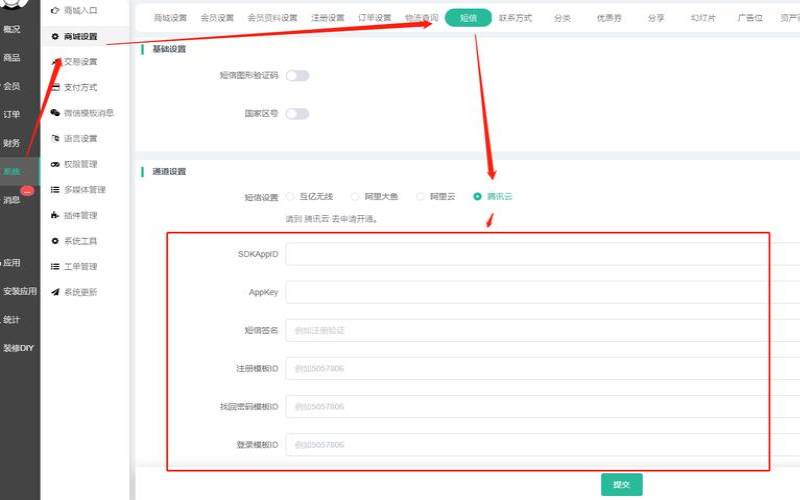Focus the 登录模板ID input field
The width and height of the screenshot is (800, 500).
point(543,445)
